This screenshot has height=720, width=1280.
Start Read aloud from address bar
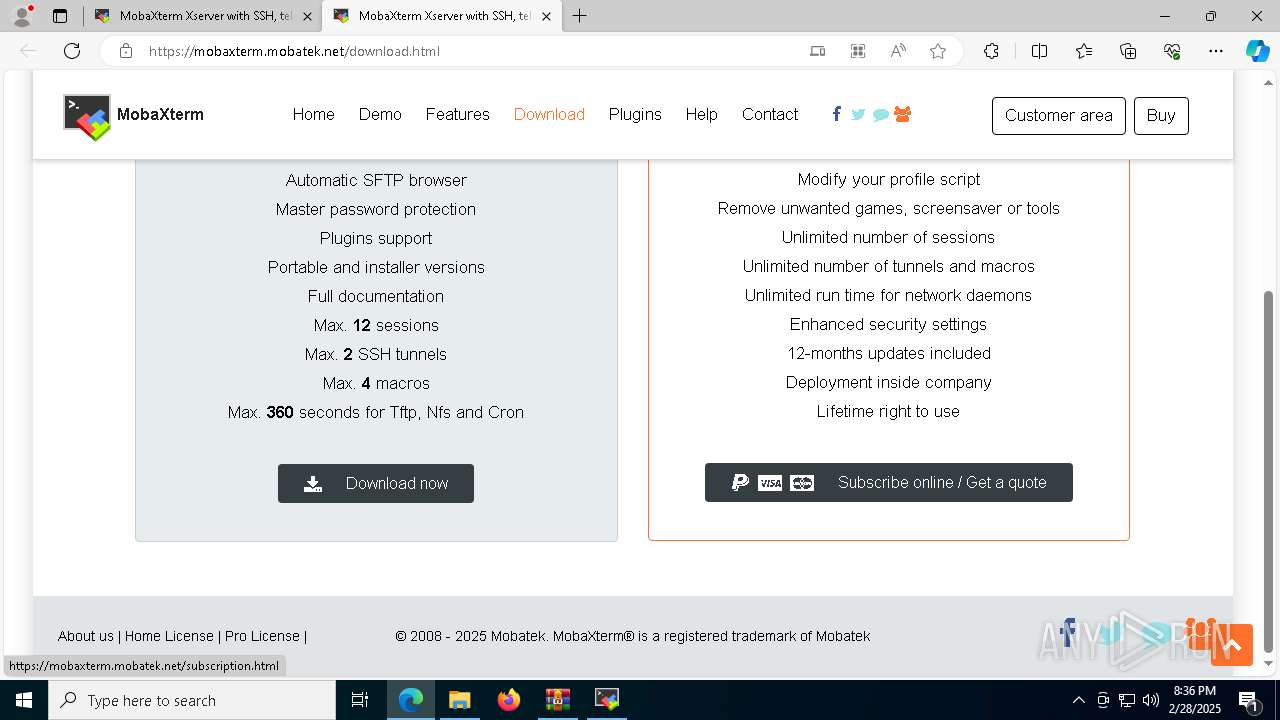[898, 51]
